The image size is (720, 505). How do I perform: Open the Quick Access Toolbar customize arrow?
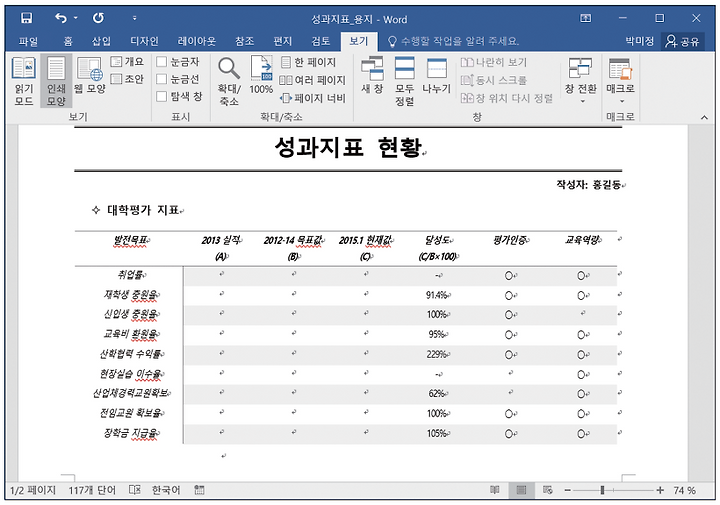pyautogui.click(x=134, y=18)
